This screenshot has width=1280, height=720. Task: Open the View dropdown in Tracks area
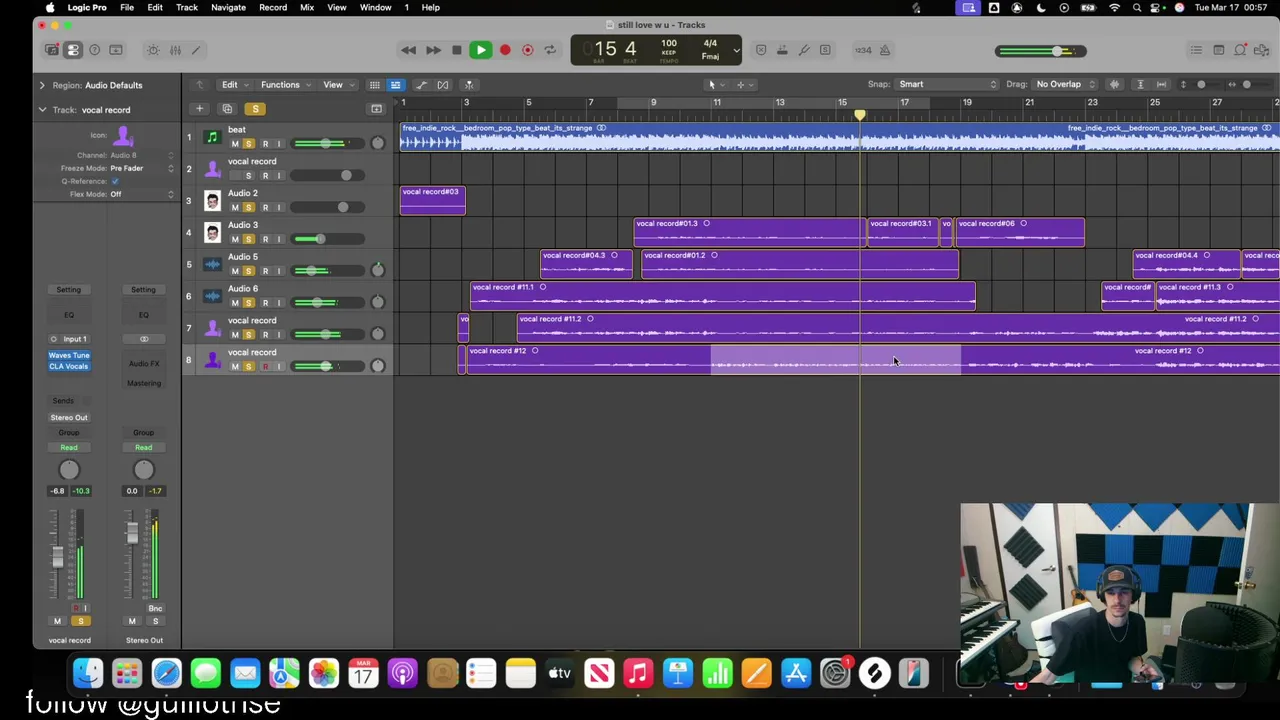click(336, 85)
